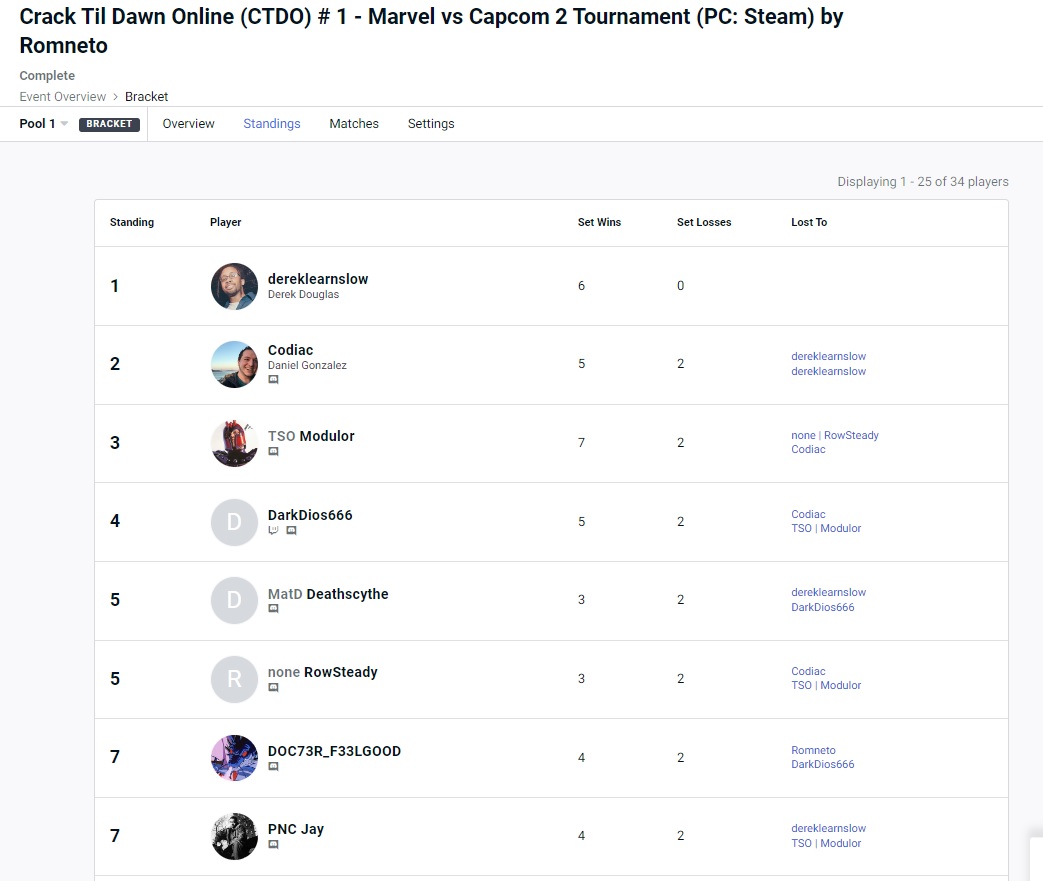Open Codiac's profile avatar
This screenshot has width=1043, height=881.
[x=234, y=364]
